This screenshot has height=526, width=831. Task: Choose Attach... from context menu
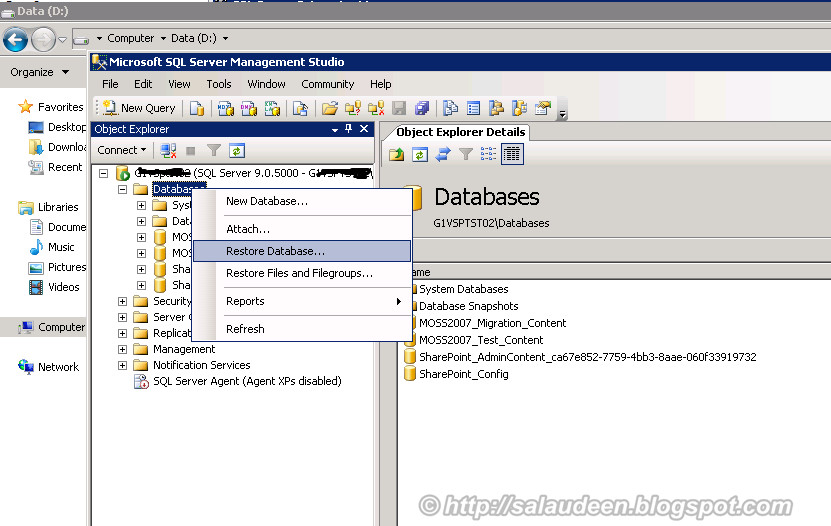303,229
